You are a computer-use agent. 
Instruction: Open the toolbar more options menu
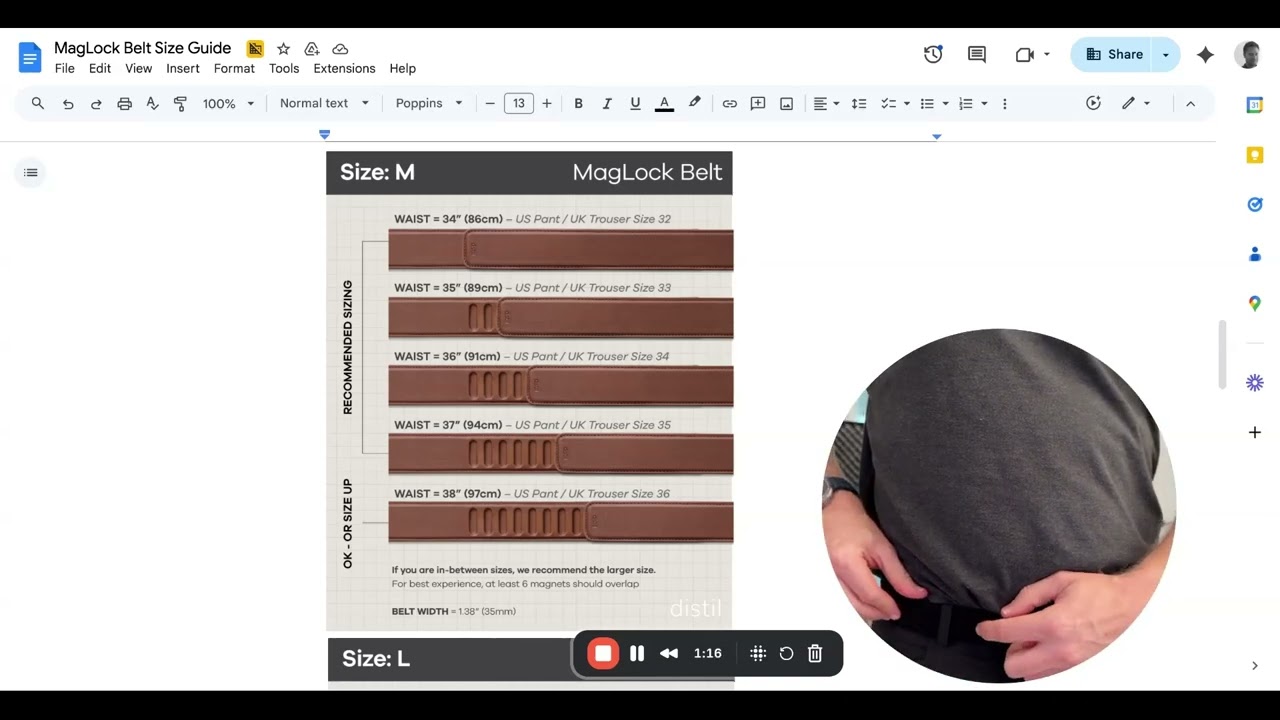coord(1005,104)
